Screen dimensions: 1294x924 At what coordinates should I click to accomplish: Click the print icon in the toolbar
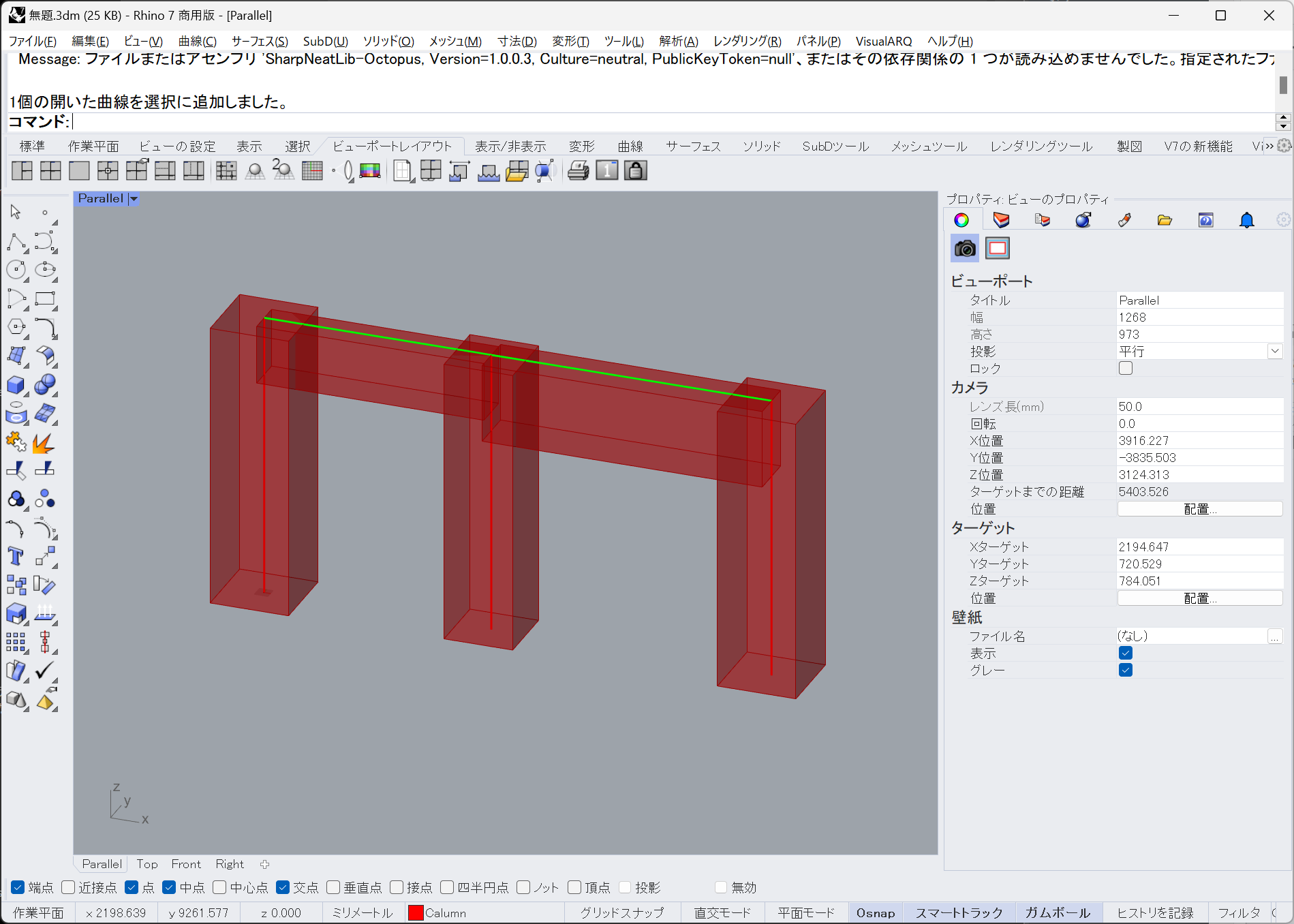click(x=578, y=171)
